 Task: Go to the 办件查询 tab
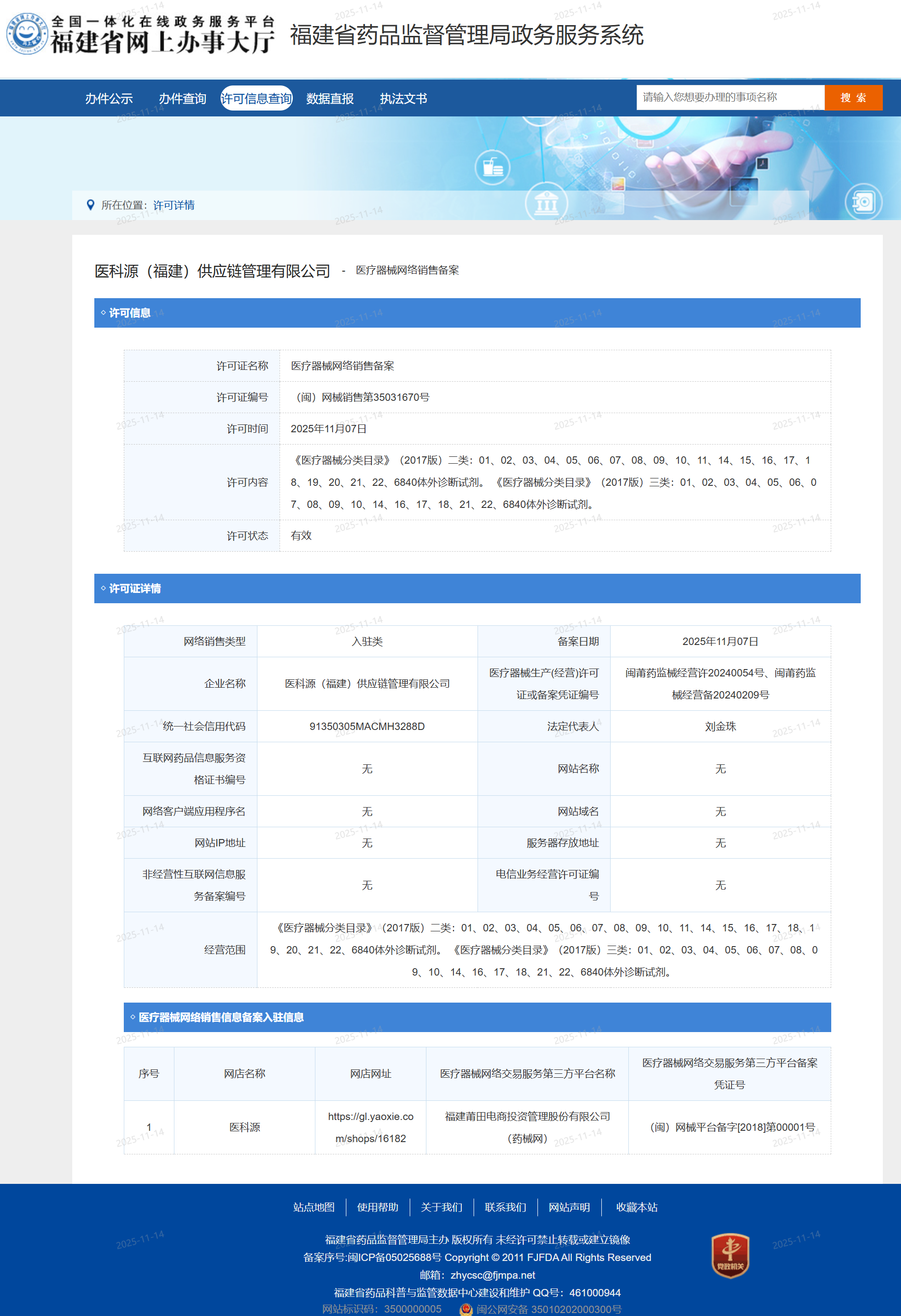(182, 99)
